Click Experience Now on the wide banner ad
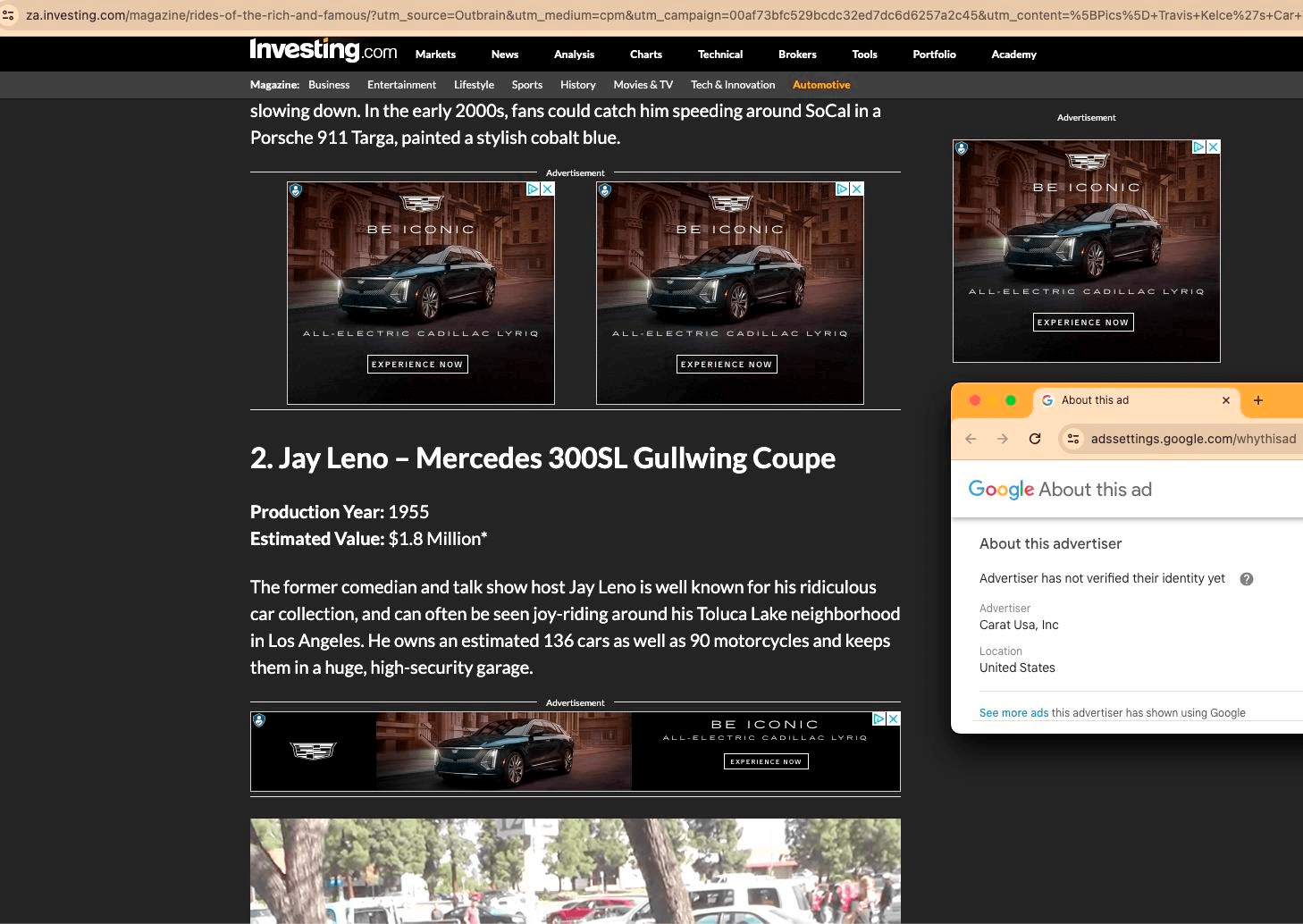Image resolution: width=1303 pixels, height=924 pixels. pos(766,761)
